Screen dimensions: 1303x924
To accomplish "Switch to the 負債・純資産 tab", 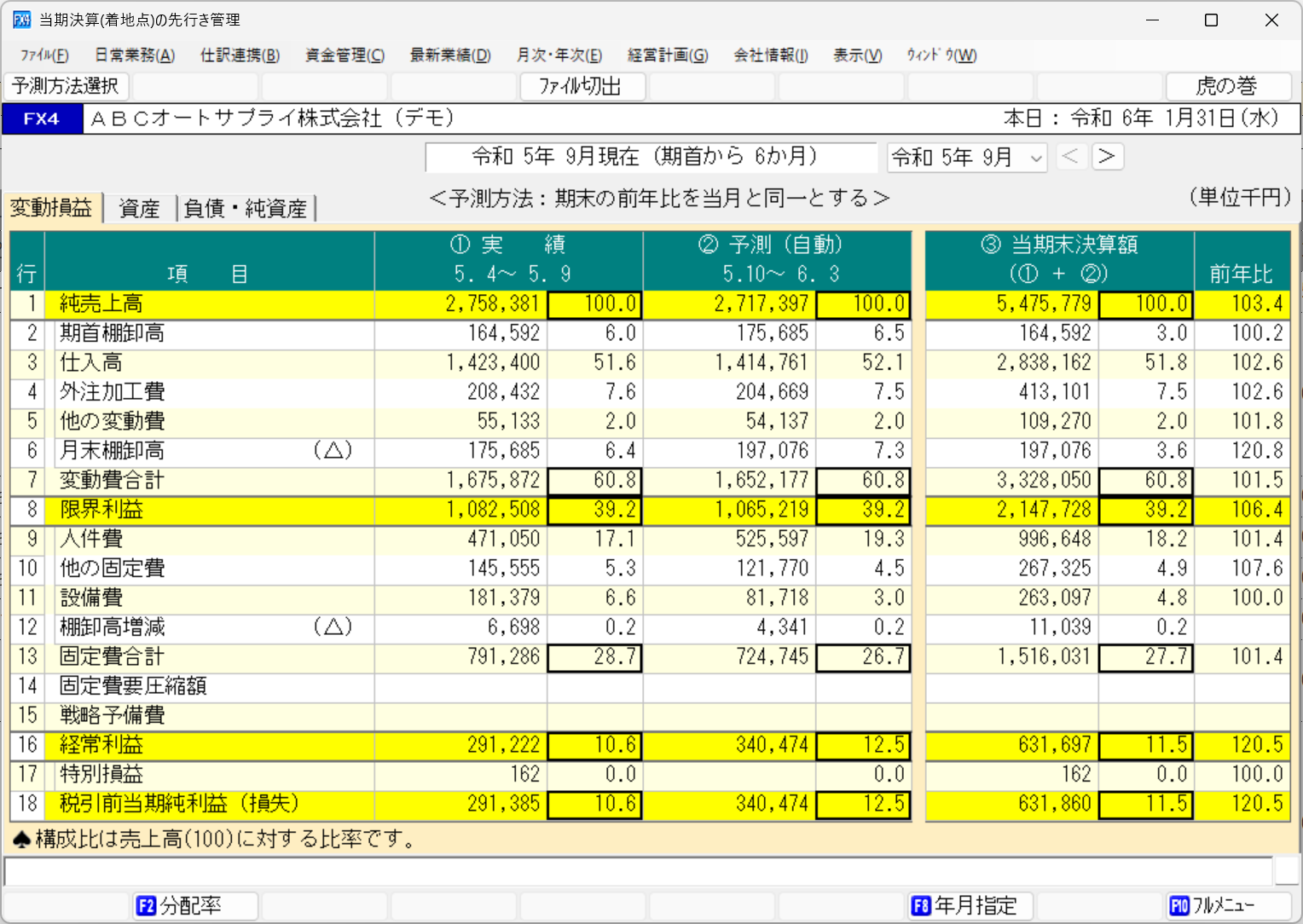I will pos(246,207).
